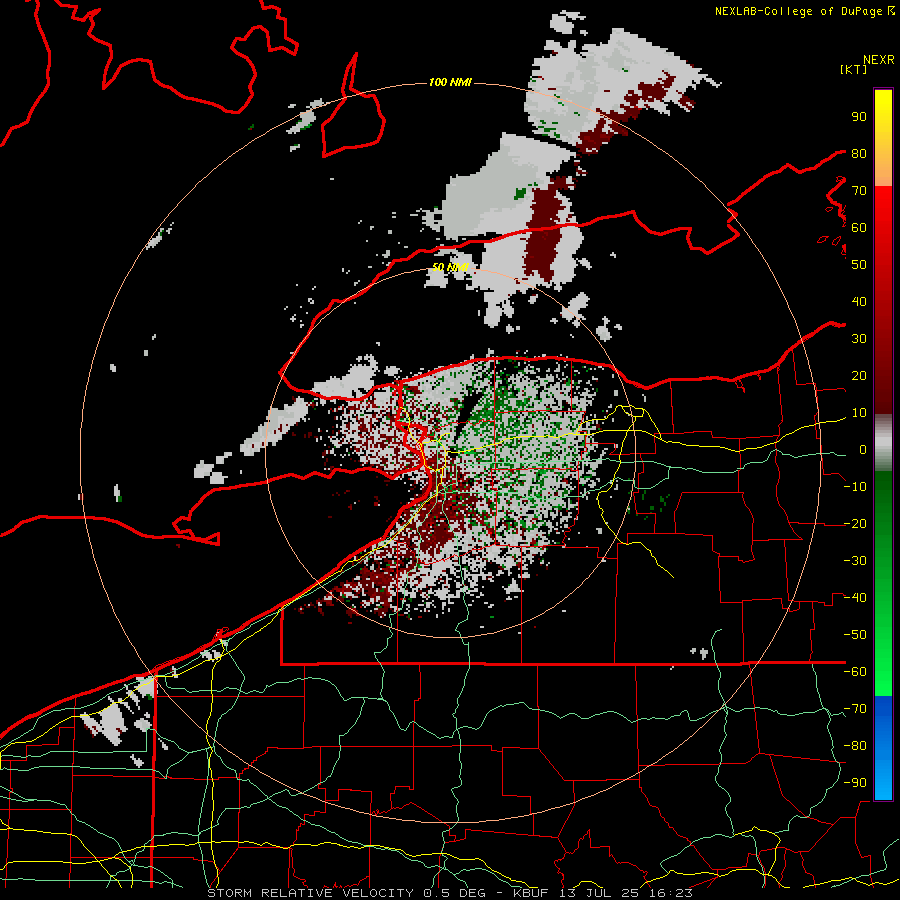Click the "13 JUL 25" date in the caption

(x=600, y=893)
